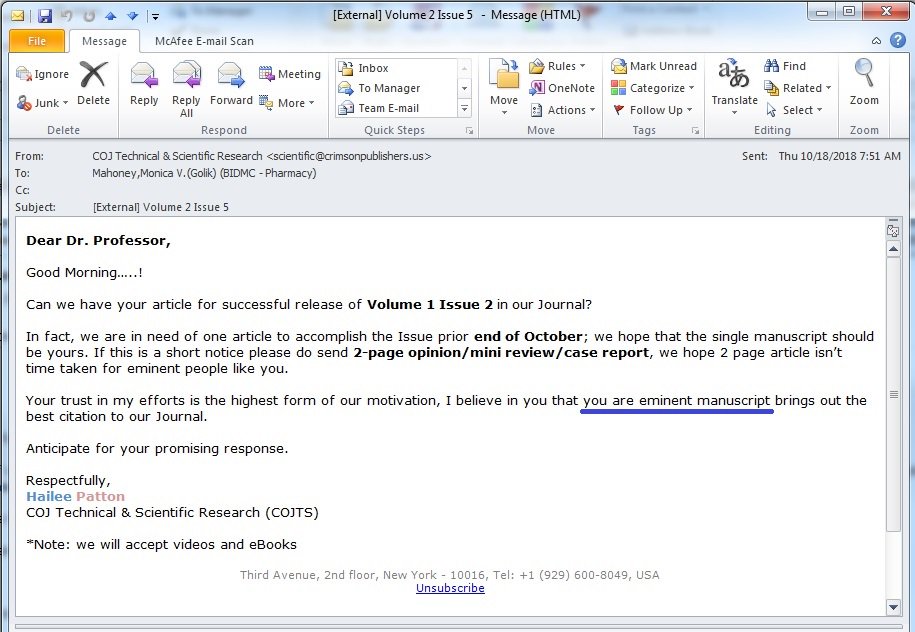Expand the Related dropdown
This screenshot has width=915, height=632.
tap(827, 87)
